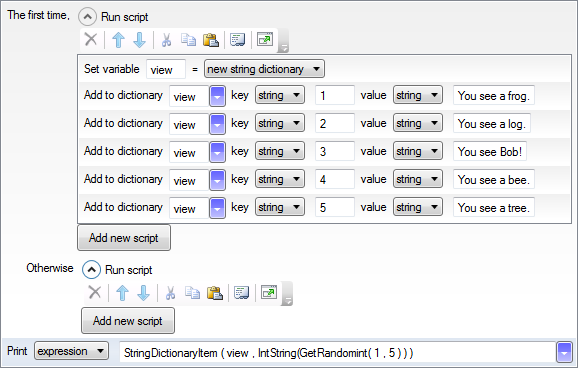
Task: Click the key field containing 5
Action: pyautogui.click(x=335, y=208)
